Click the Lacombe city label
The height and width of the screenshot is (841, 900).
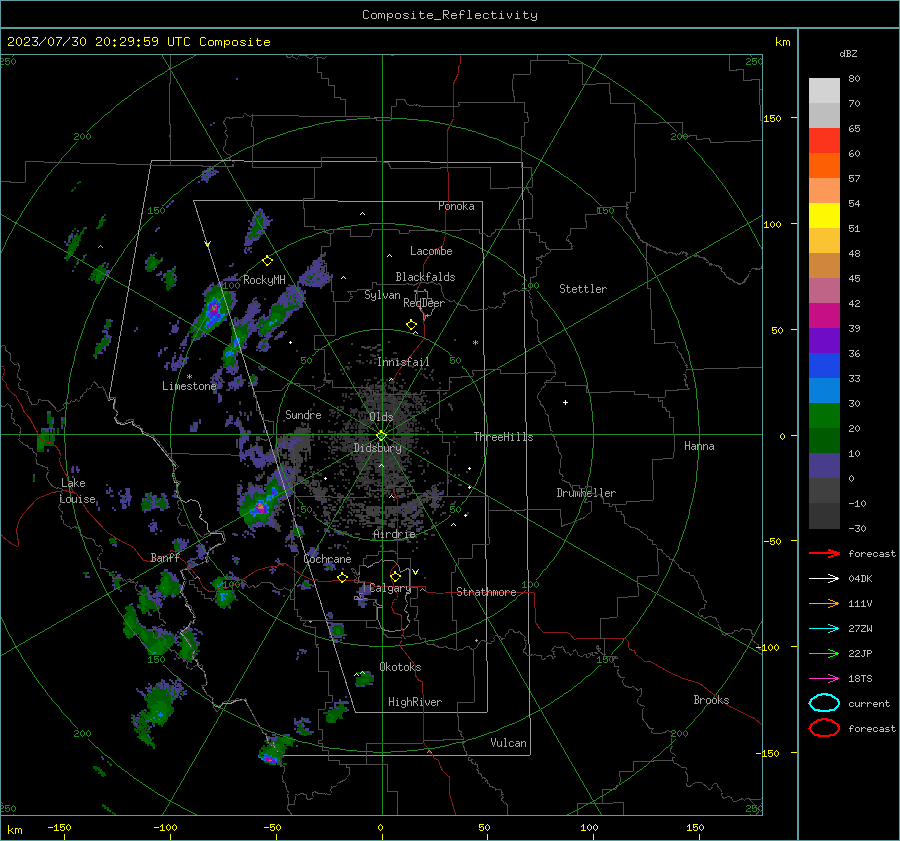point(431,251)
